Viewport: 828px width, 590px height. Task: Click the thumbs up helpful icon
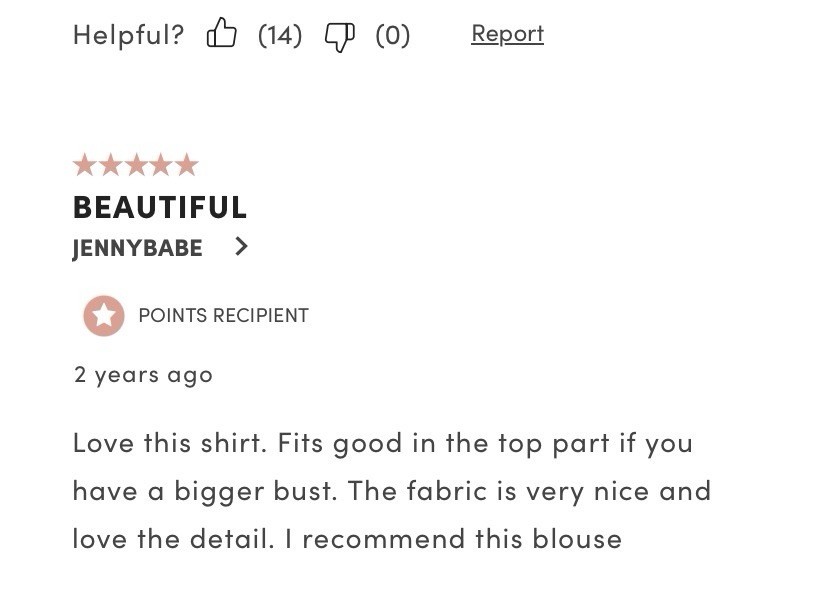[221, 33]
